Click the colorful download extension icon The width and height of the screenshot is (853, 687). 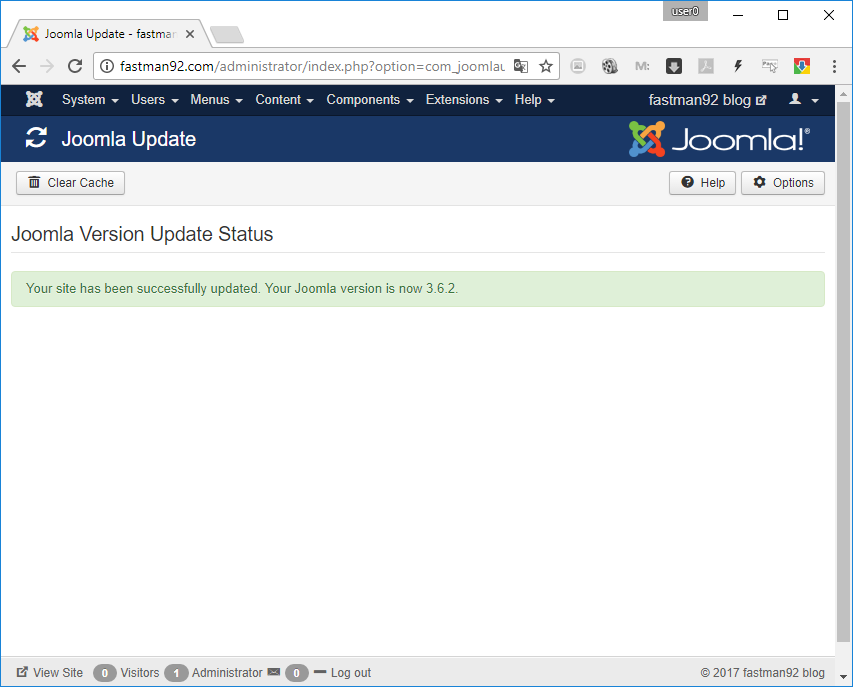coord(801,66)
